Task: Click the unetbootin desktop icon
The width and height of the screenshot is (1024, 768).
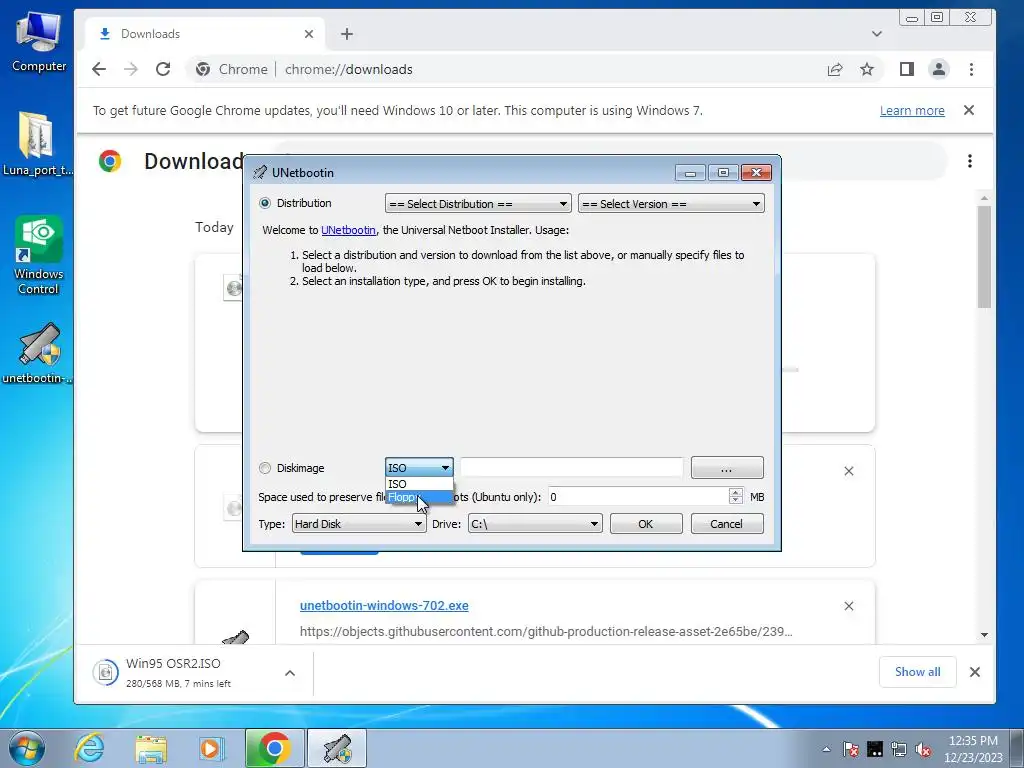Action: [37, 353]
